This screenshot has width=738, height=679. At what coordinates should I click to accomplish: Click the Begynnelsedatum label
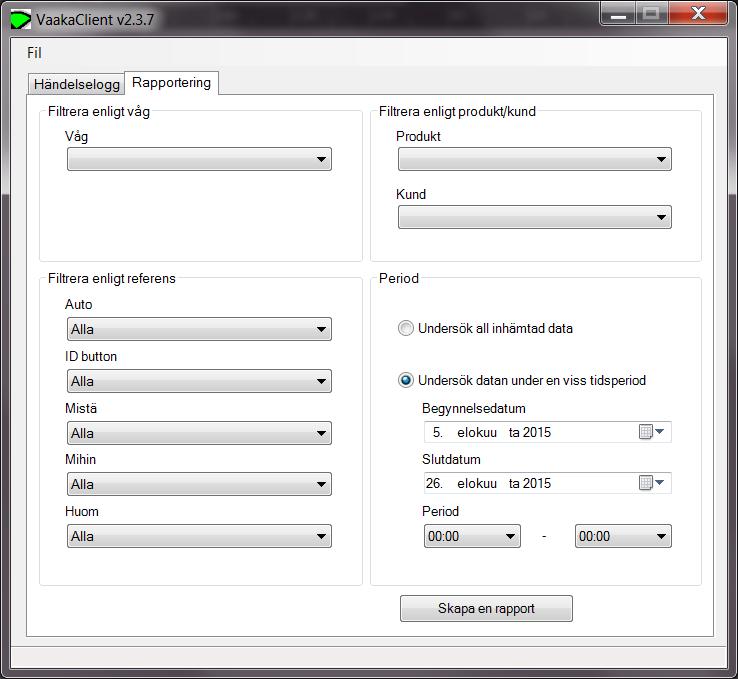coord(473,408)
